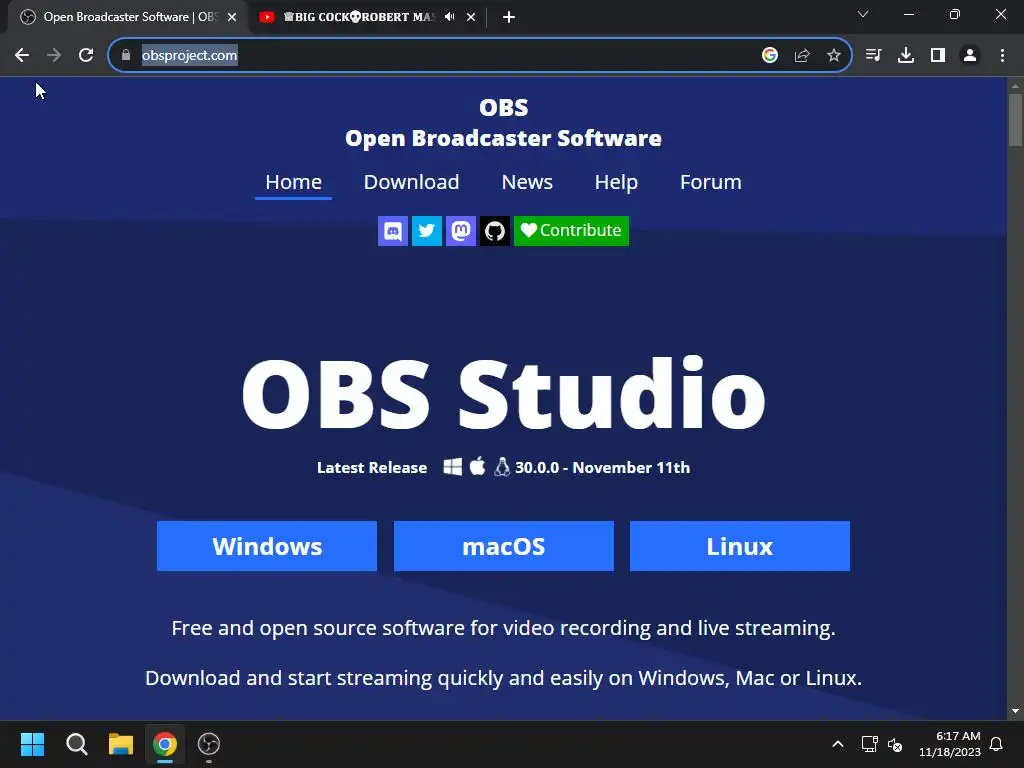Open the network tray icon

point(869,744)
